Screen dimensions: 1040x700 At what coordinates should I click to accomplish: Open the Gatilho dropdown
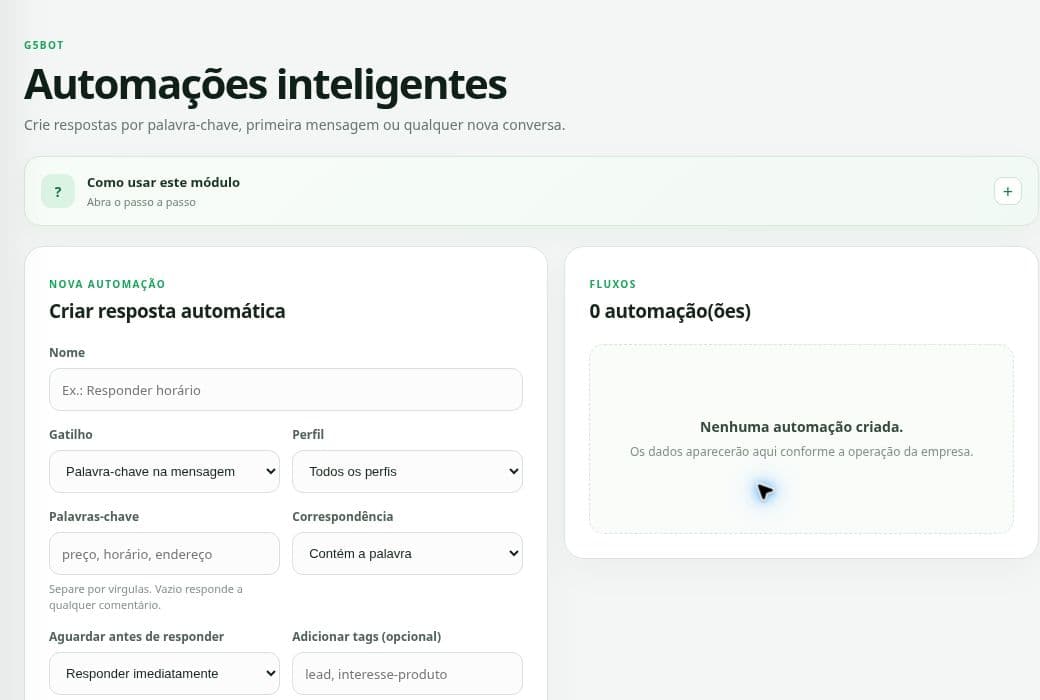(164, 472)
